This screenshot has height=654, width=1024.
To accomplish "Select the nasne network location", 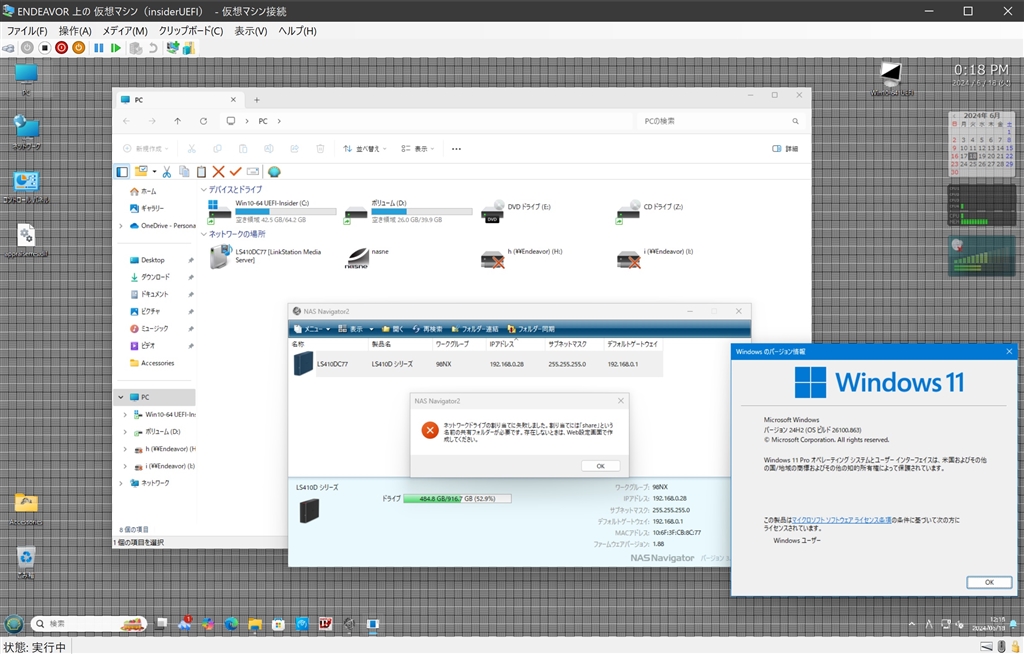I will (366, 257).
